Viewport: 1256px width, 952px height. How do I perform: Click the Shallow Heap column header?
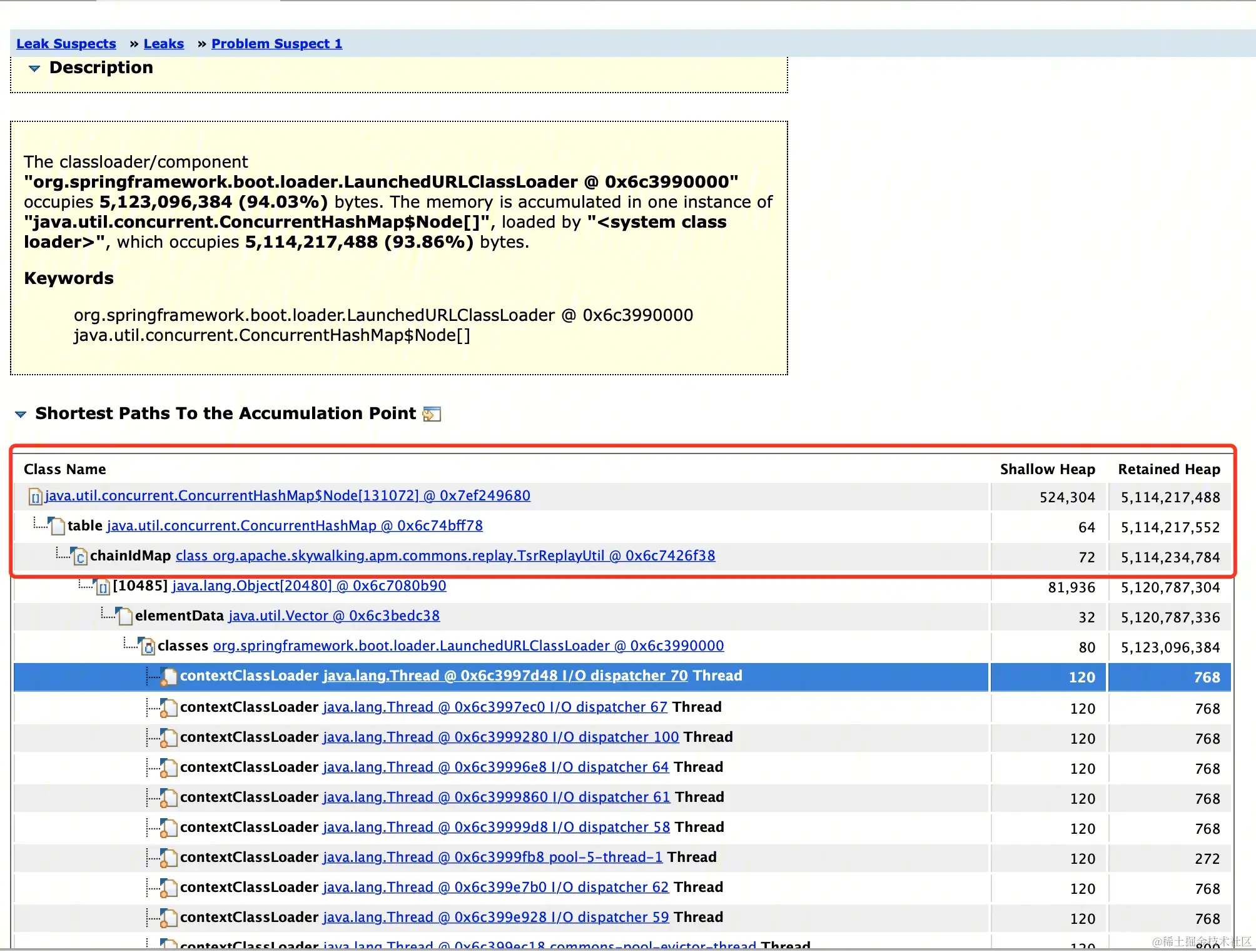point(1047,470)
